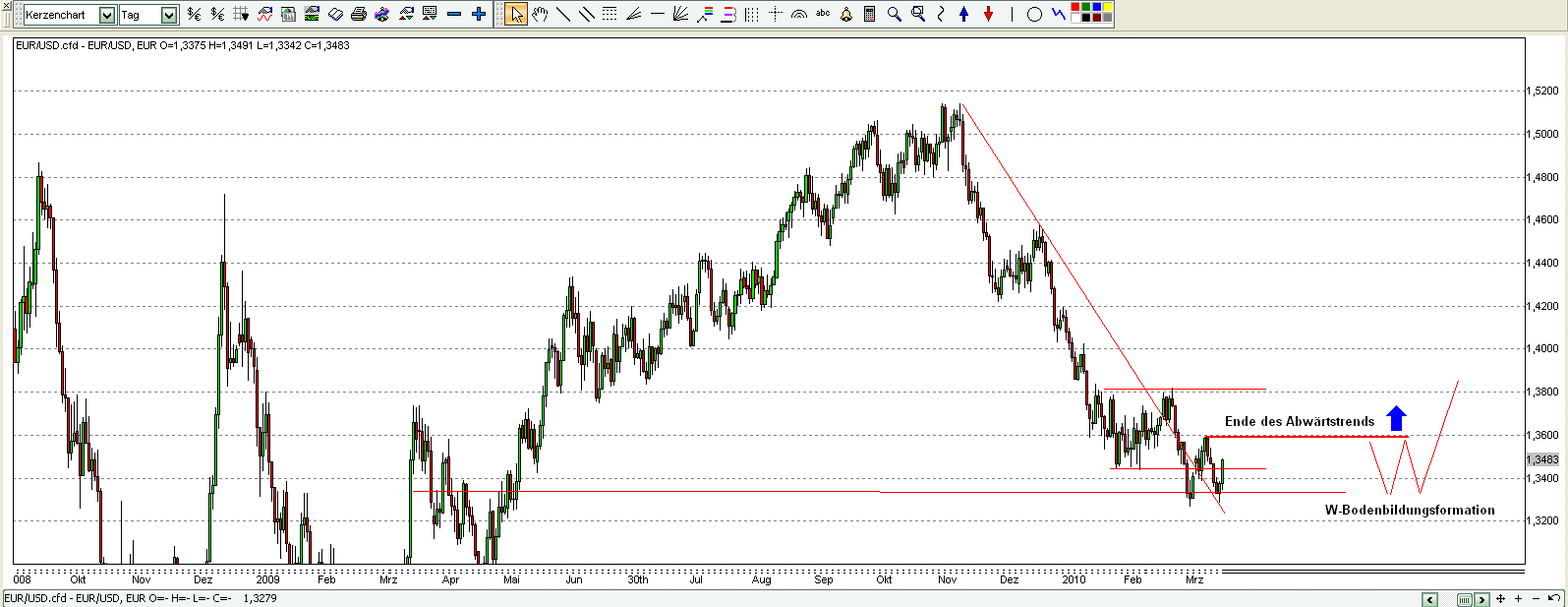Pick the red color swatch
Image resolution: width=1568 pixels, height=607 pixels.
pos(1075,7)
